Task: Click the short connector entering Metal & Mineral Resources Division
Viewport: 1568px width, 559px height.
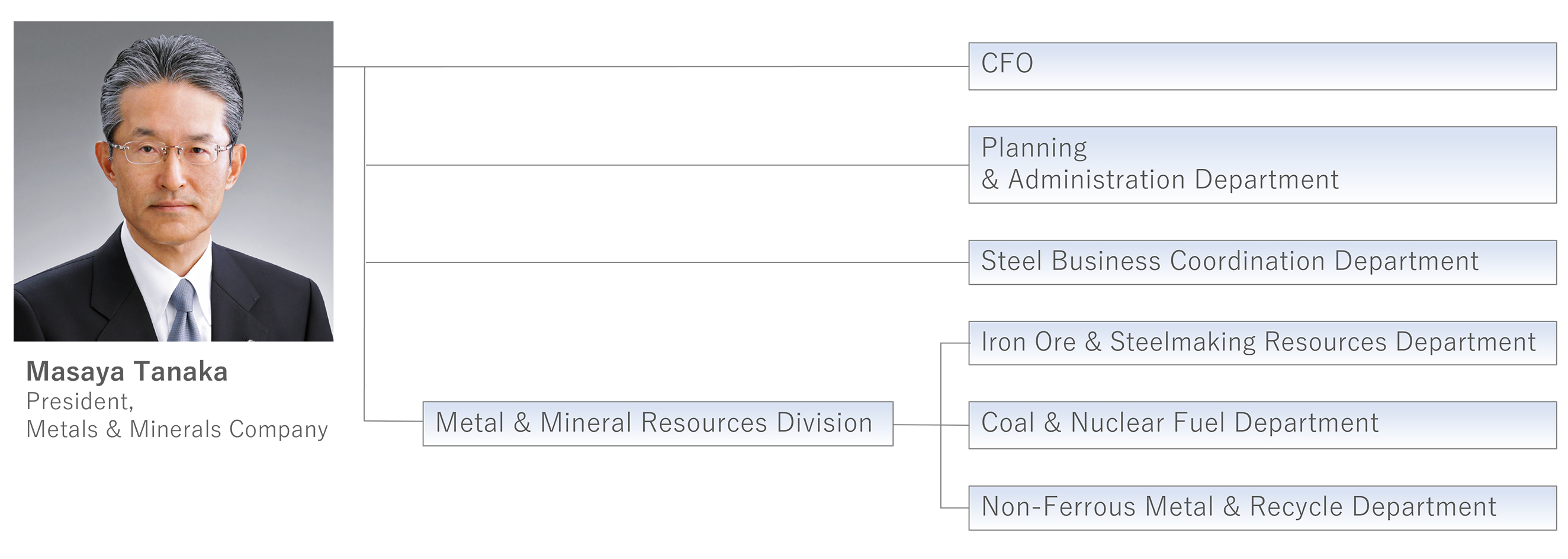Action: pos(393,421)
